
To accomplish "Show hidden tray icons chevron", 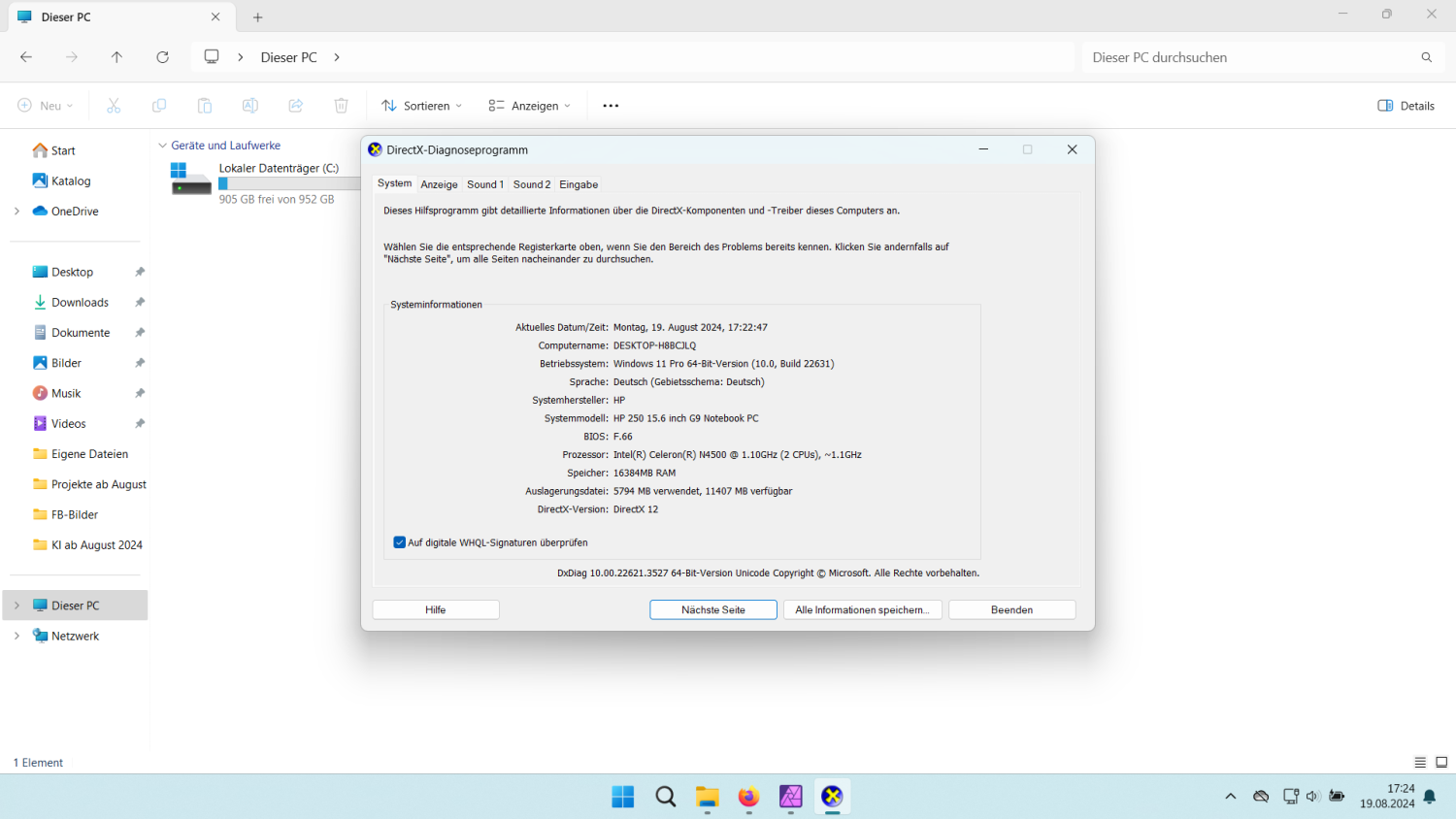I will point(1231,797).
